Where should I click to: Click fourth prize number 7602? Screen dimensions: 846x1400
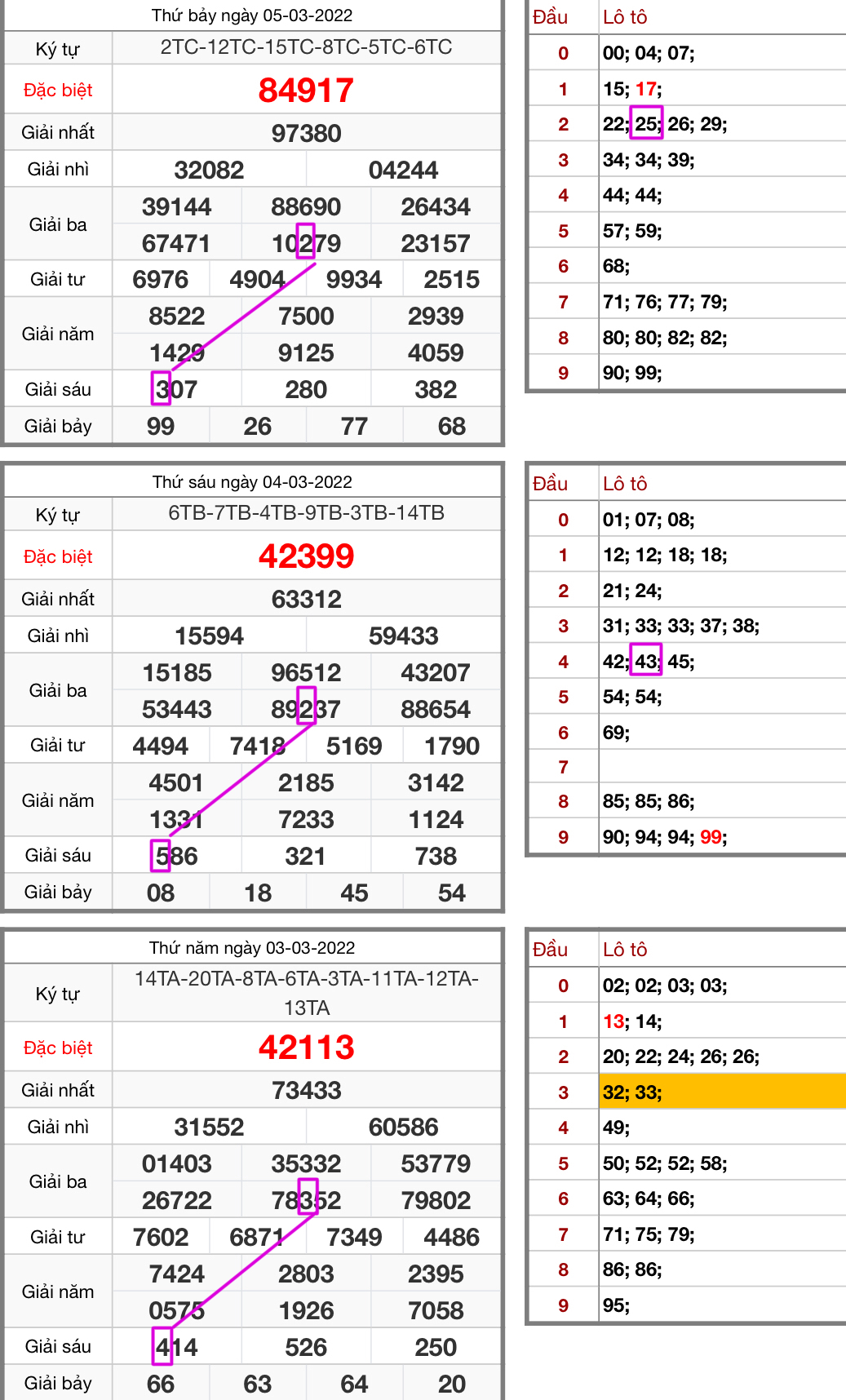[161, 1237]
